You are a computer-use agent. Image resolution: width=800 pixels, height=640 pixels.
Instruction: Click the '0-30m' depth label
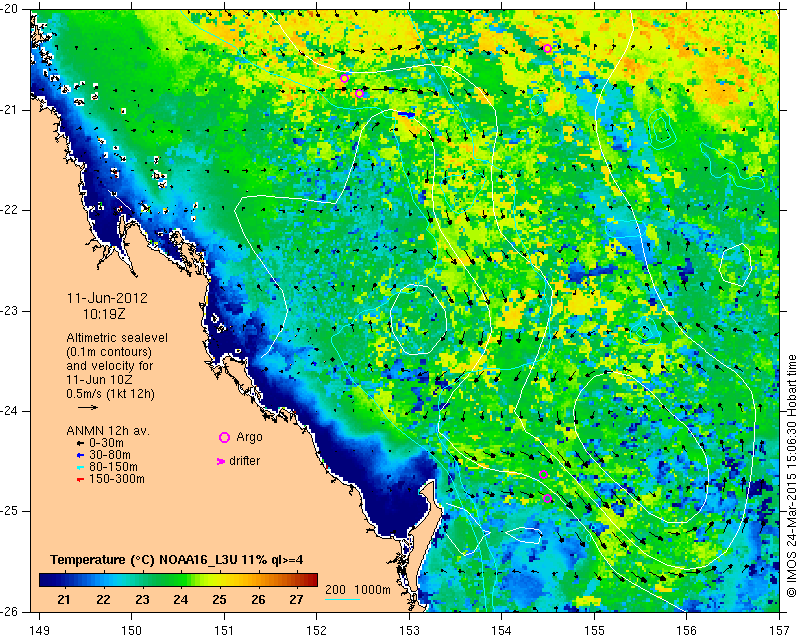pyautogui.click(x=106, y=443)
